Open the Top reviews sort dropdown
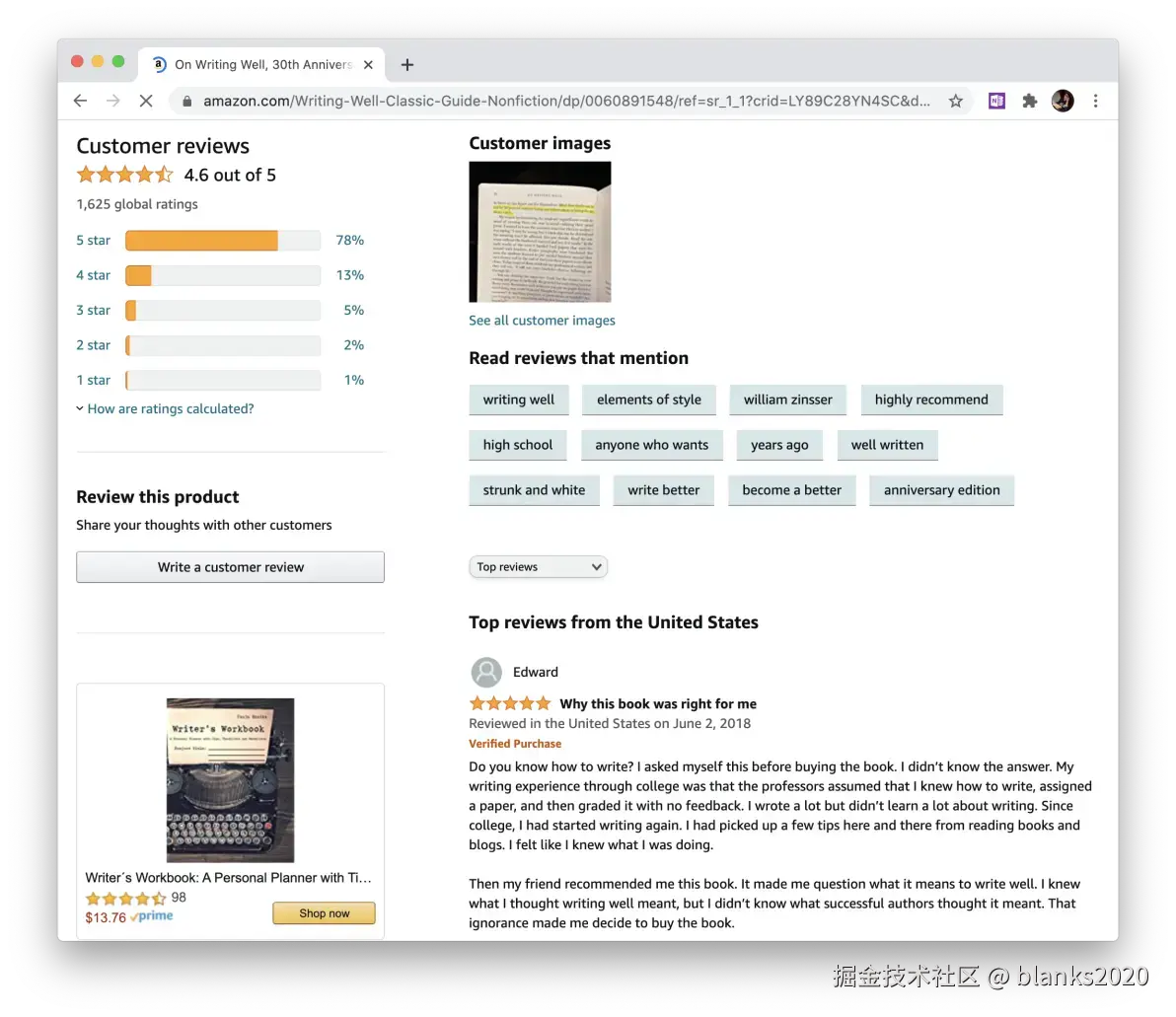1176x1017 pixels. [538, 567]
